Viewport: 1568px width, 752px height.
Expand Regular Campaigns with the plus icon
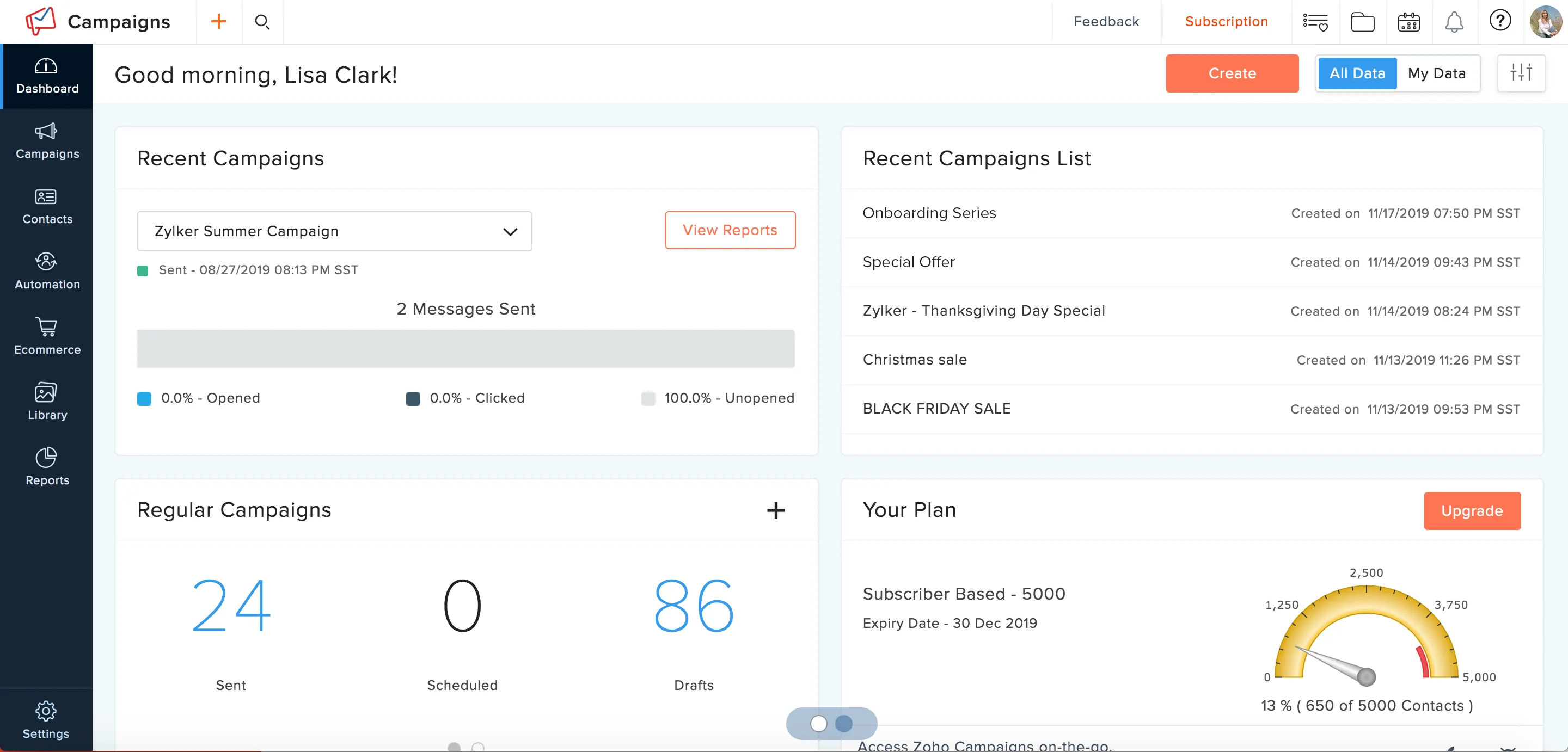(775, 510)
